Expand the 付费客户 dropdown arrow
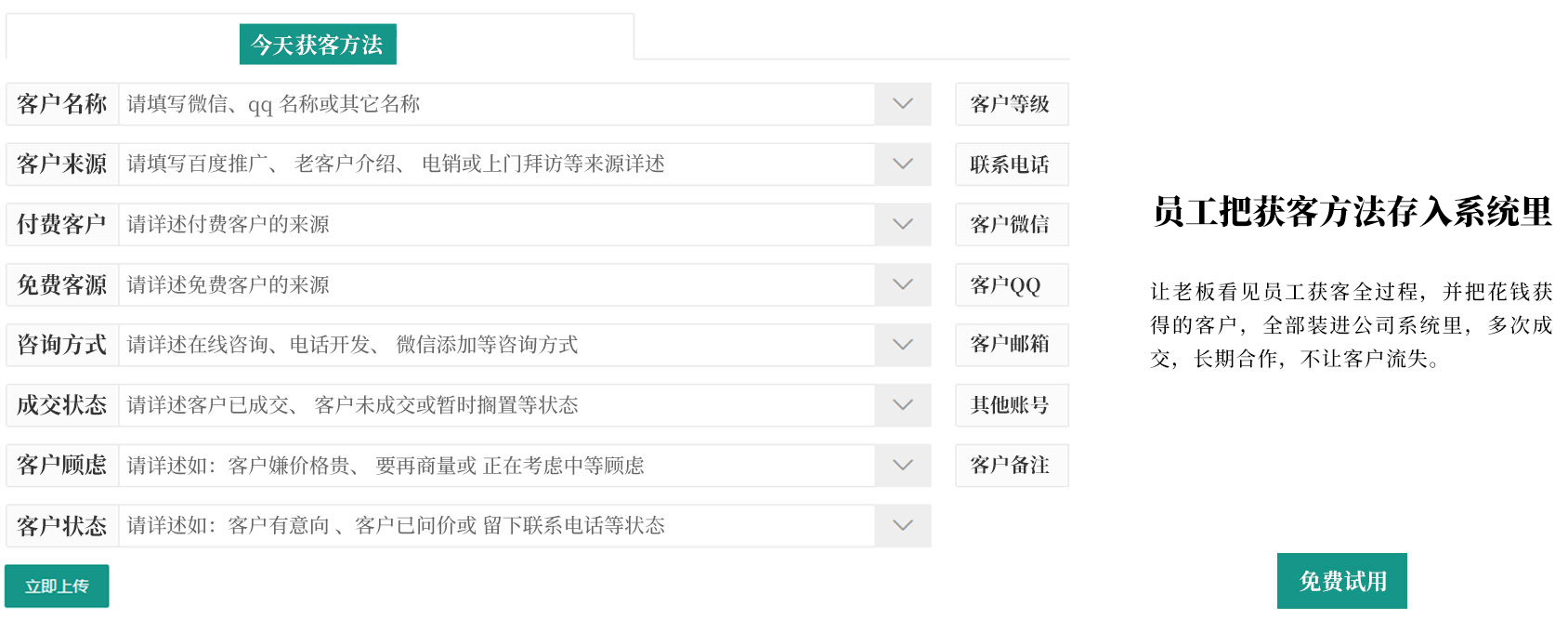This screenshot has width=1568, height=619. click(902, 225)
